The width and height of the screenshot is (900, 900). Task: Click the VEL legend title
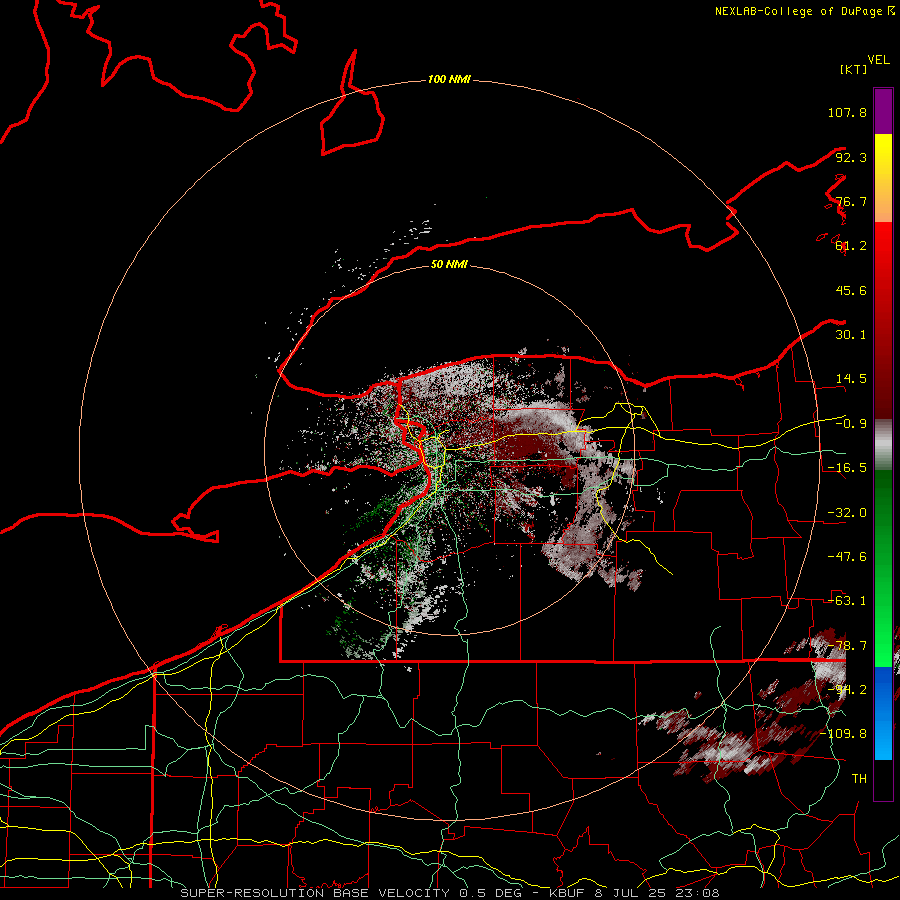pos(878,60)
